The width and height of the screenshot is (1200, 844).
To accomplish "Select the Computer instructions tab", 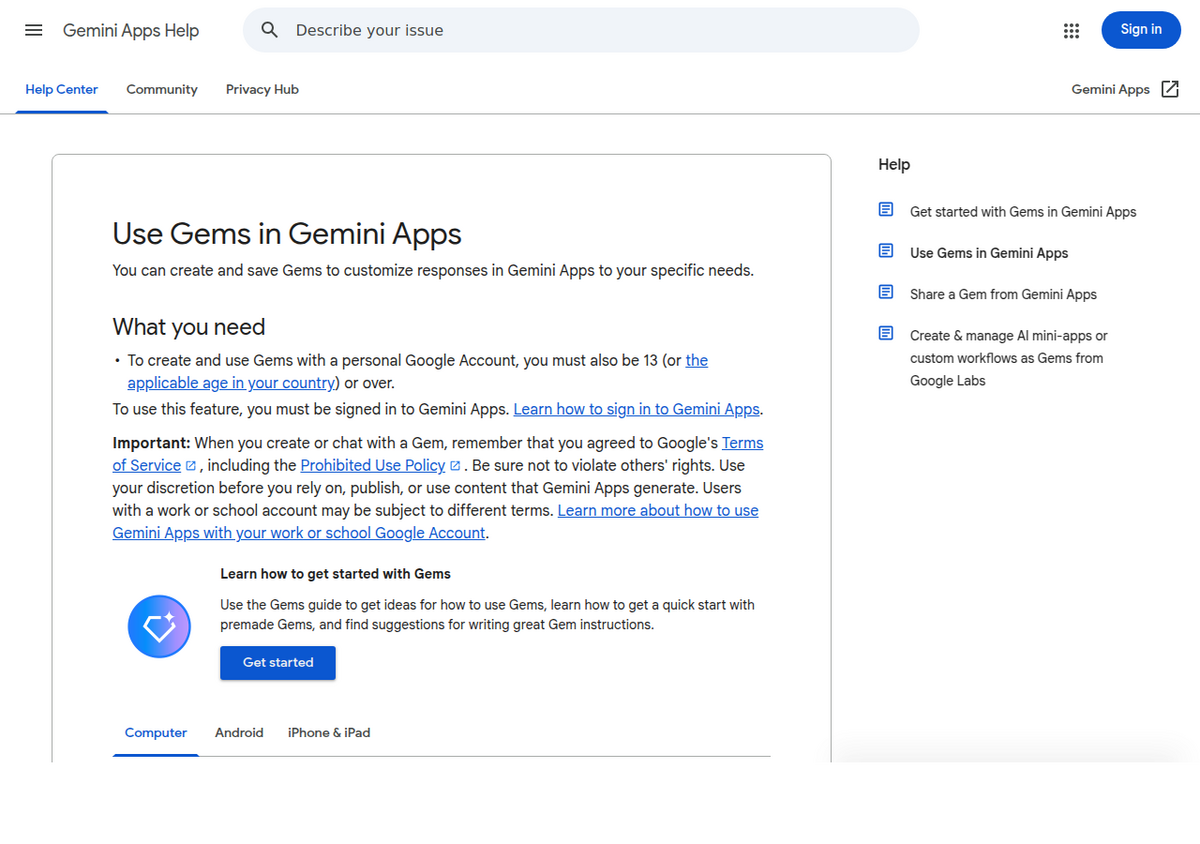I will coord(156,733).
